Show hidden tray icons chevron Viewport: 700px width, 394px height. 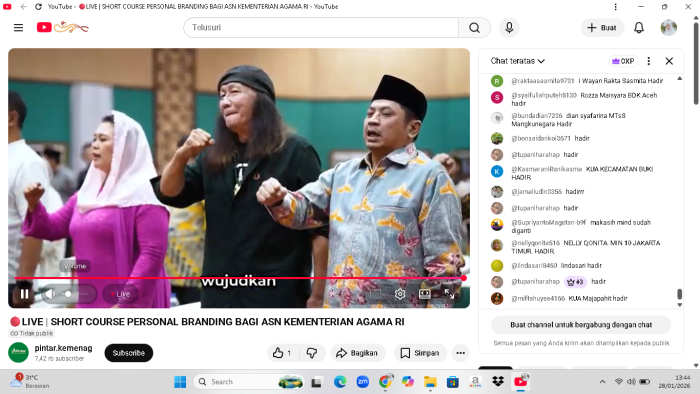pos(602,382)
